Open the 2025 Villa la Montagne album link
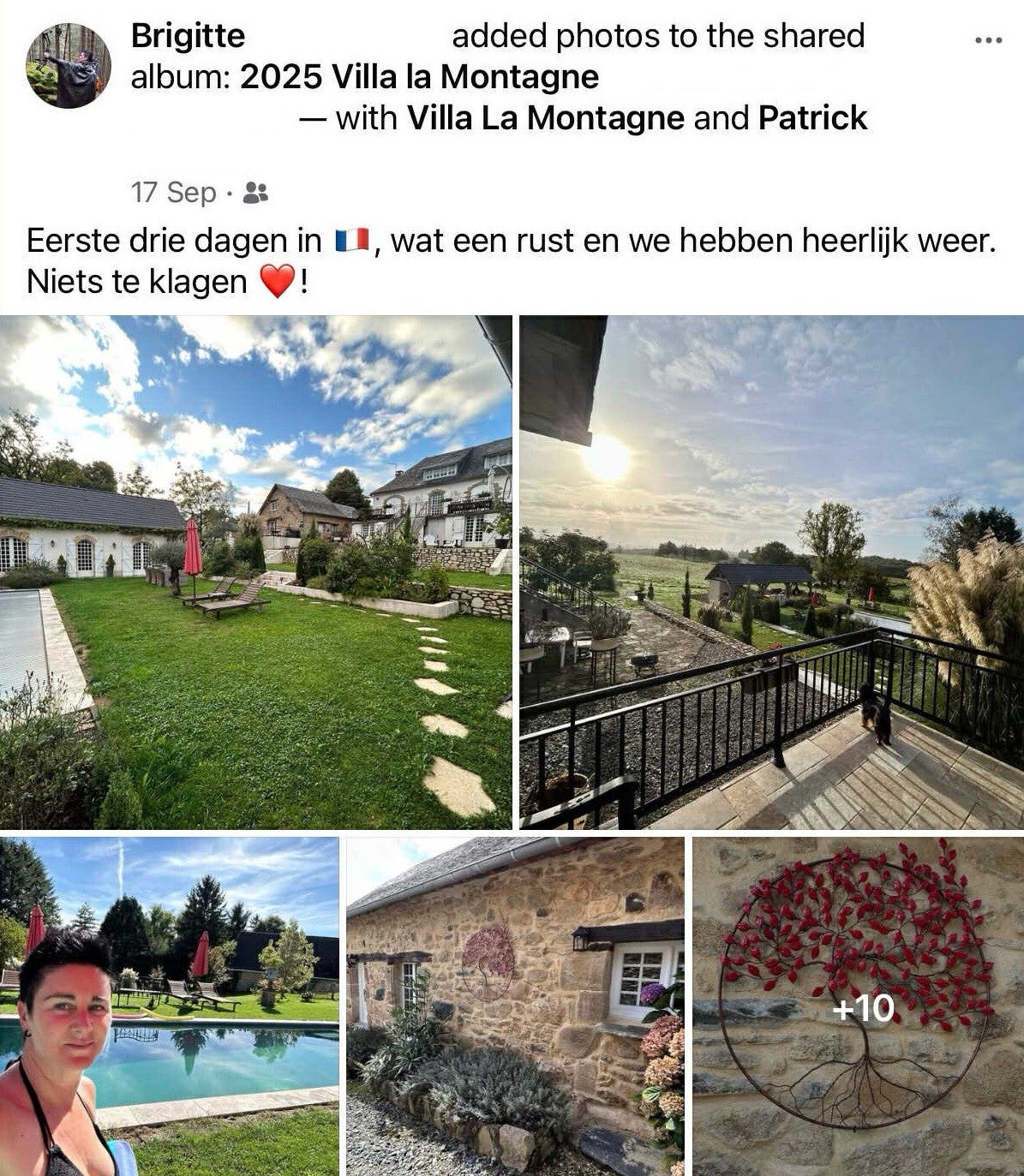This screenshot has width=1024, height=1176. point(419,77)
